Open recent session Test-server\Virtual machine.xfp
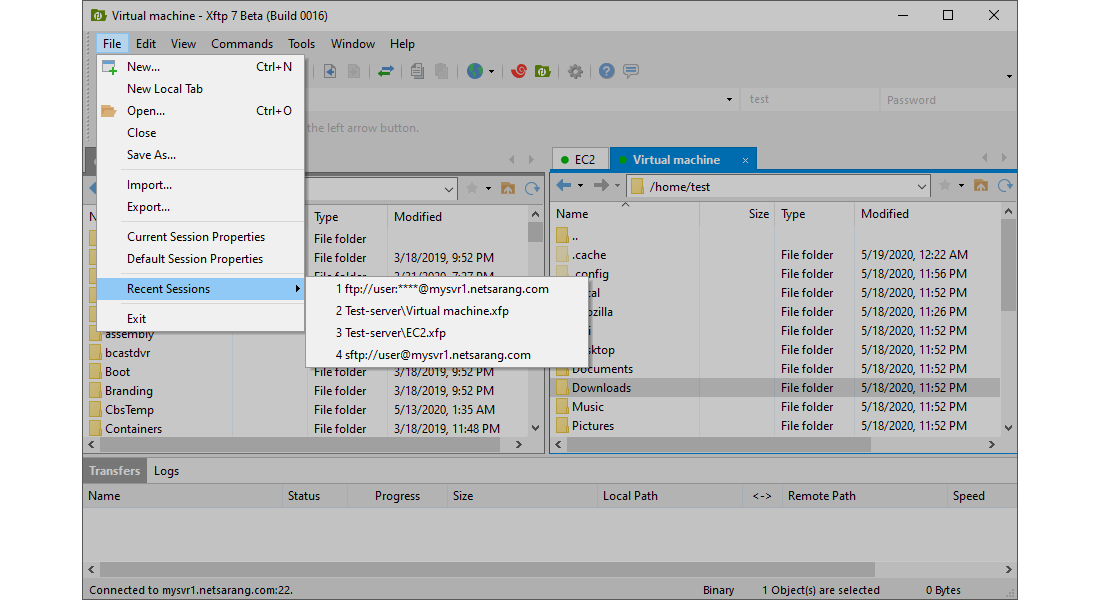The image size is (1100, 600). (x=447, y=311)
